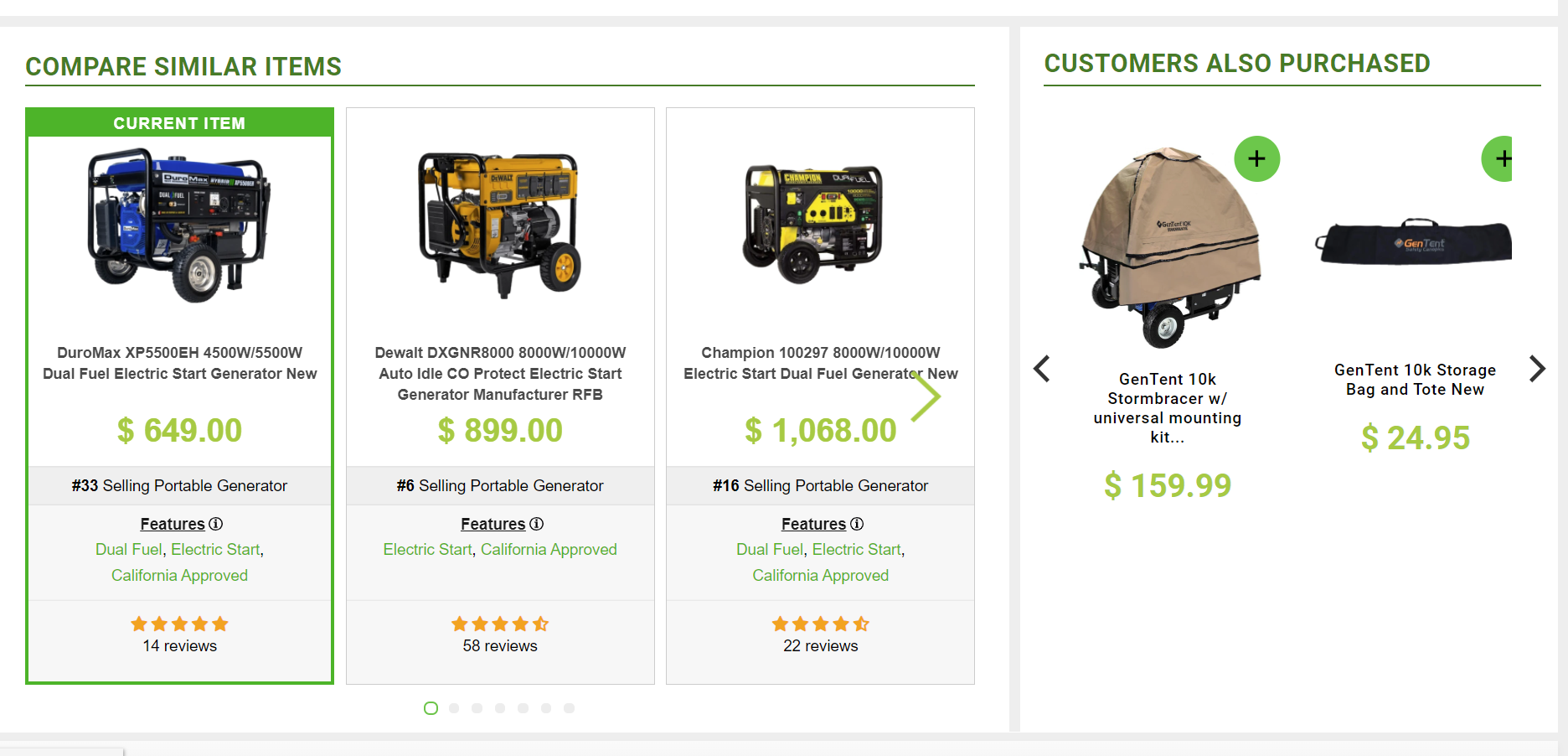
Task: Click Compare Similar Items heading
Action: [183, 66]
